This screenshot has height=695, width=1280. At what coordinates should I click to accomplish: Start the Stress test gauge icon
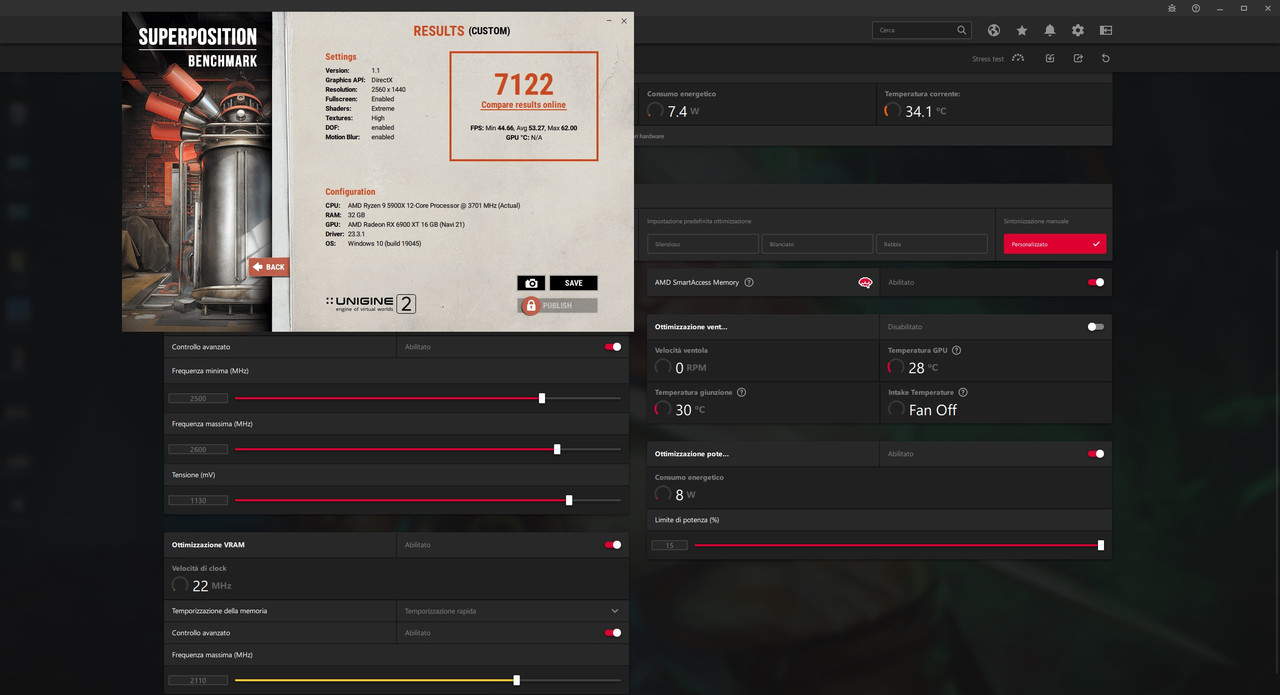point(1018,58)
